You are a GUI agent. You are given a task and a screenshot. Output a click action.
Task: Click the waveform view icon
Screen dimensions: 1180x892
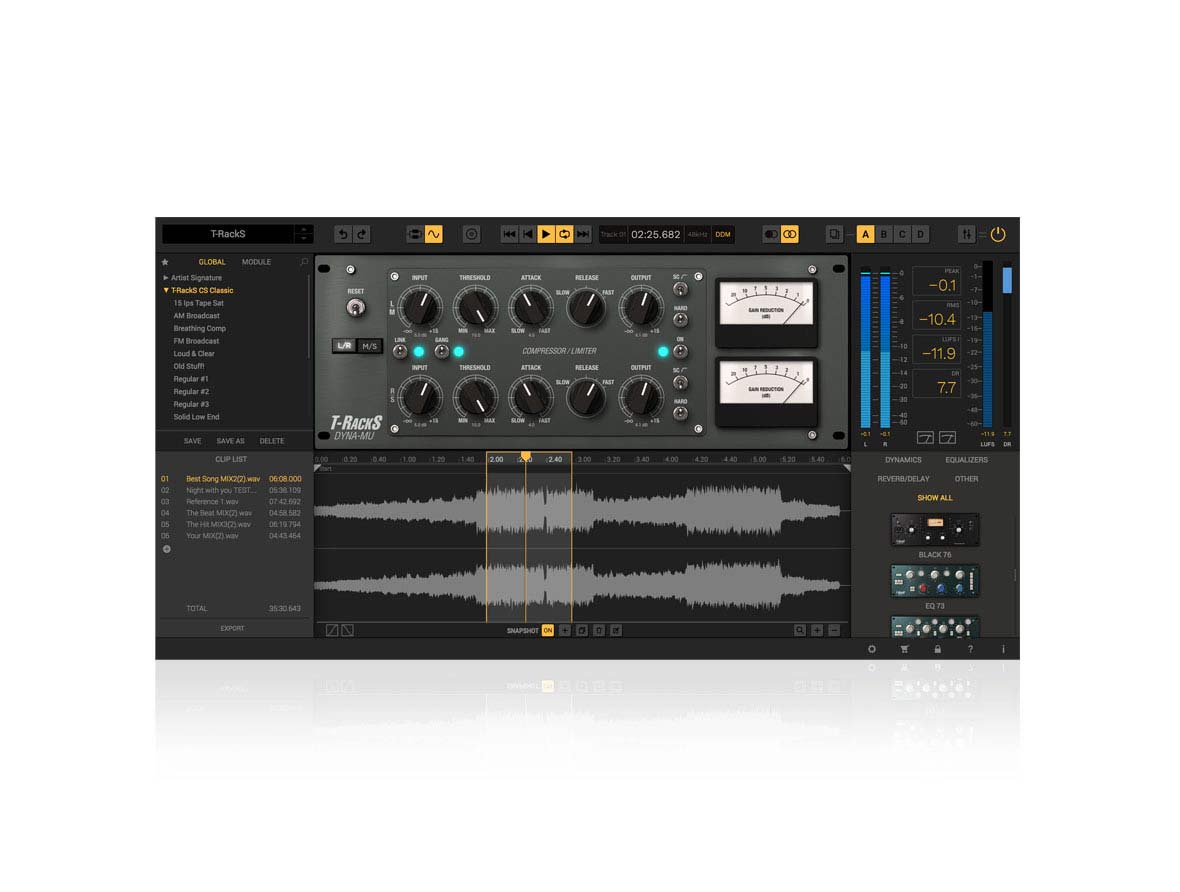[x=433, y=234]
